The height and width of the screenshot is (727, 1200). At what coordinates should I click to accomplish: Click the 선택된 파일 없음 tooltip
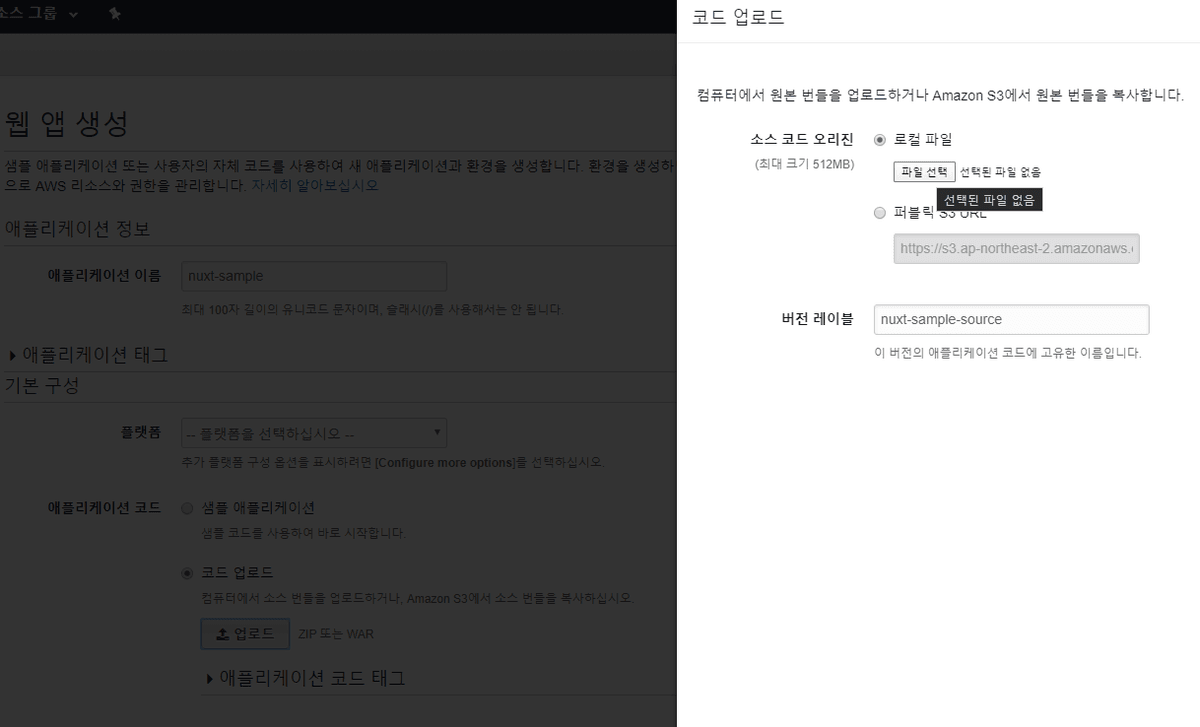tap(989, 199)
